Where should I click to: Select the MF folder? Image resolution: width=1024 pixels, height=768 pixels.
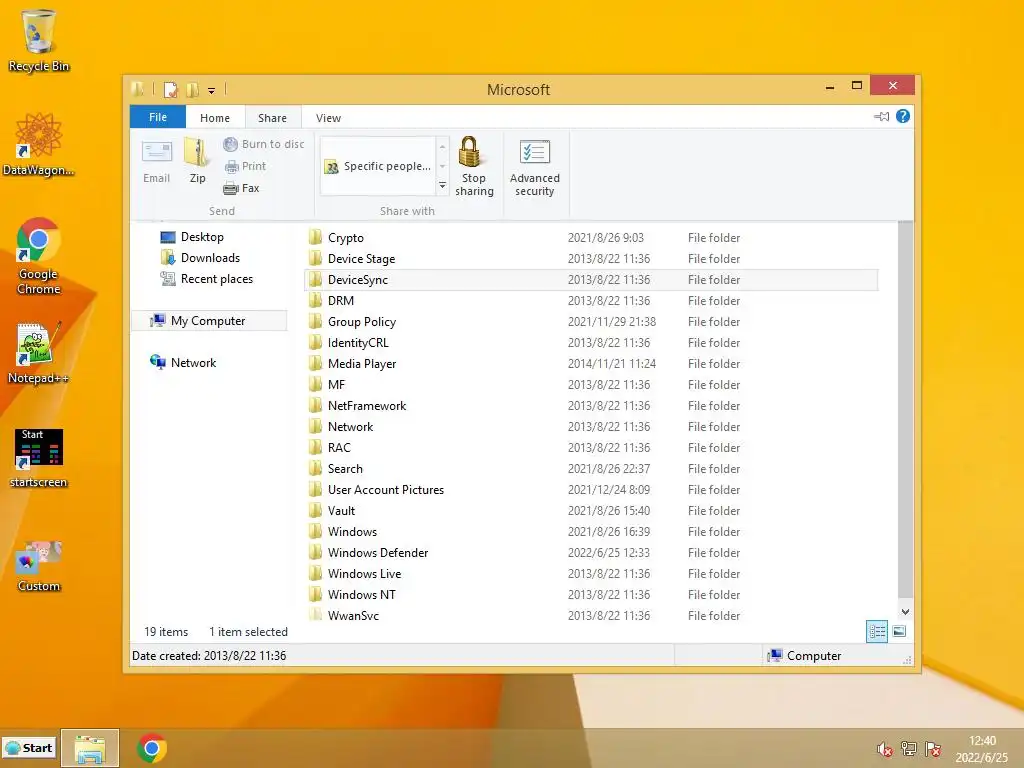pyautogui.click(x=591, y=385)
